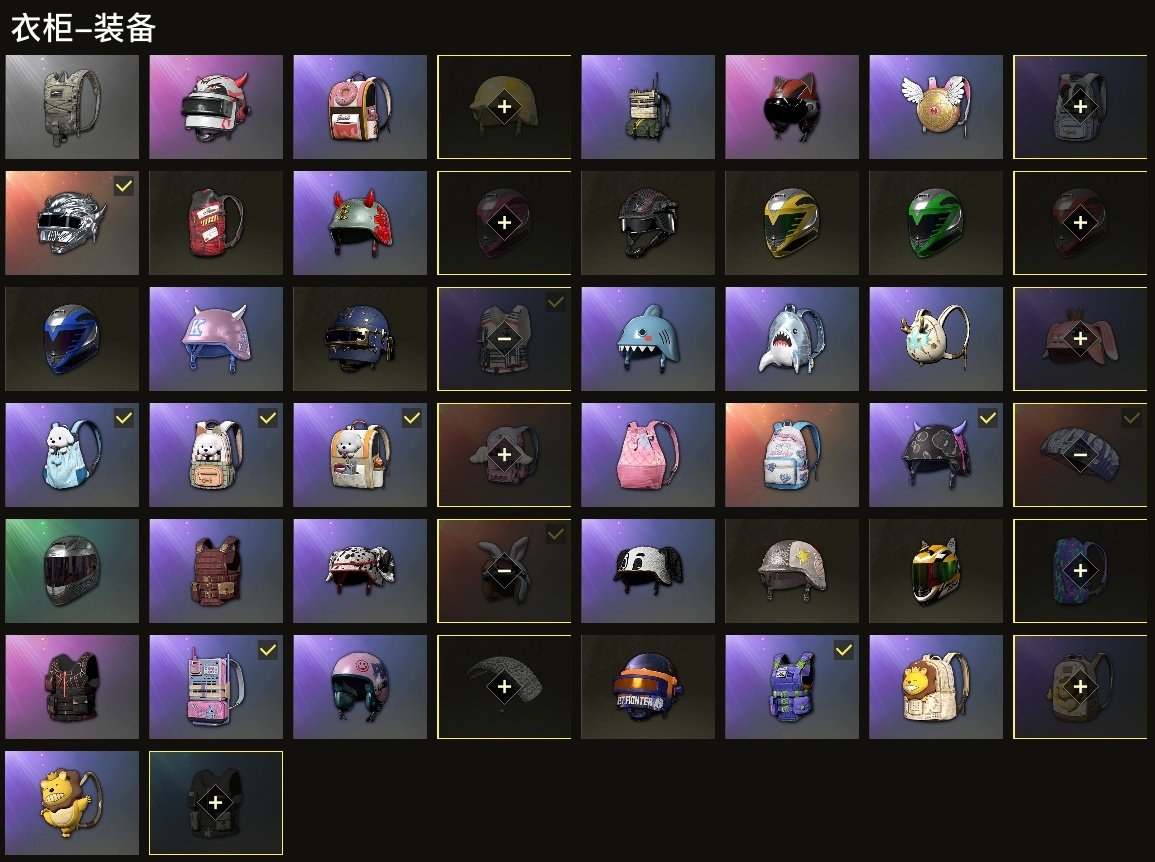Select the white-winged golden shield backpack
This screenshot has width=1155, height=862.
pyautogui.click(x=935, y=107)
